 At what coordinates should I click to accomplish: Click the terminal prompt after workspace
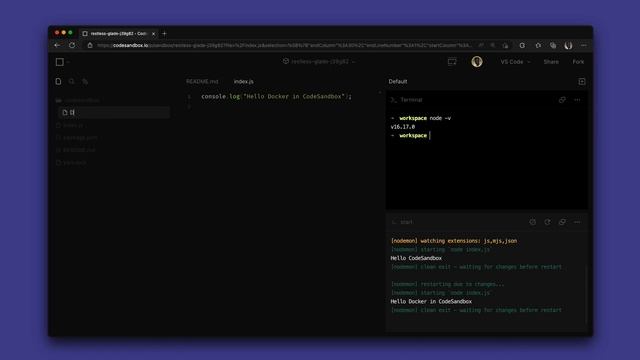[x=430, y=136]
